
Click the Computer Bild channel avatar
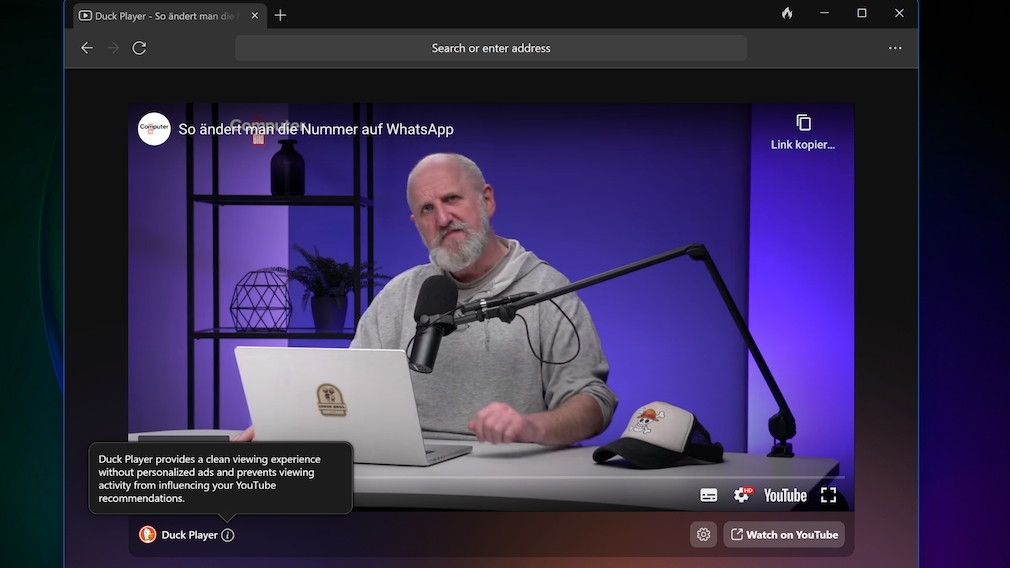pyautogui.click(x=154, y=129)
